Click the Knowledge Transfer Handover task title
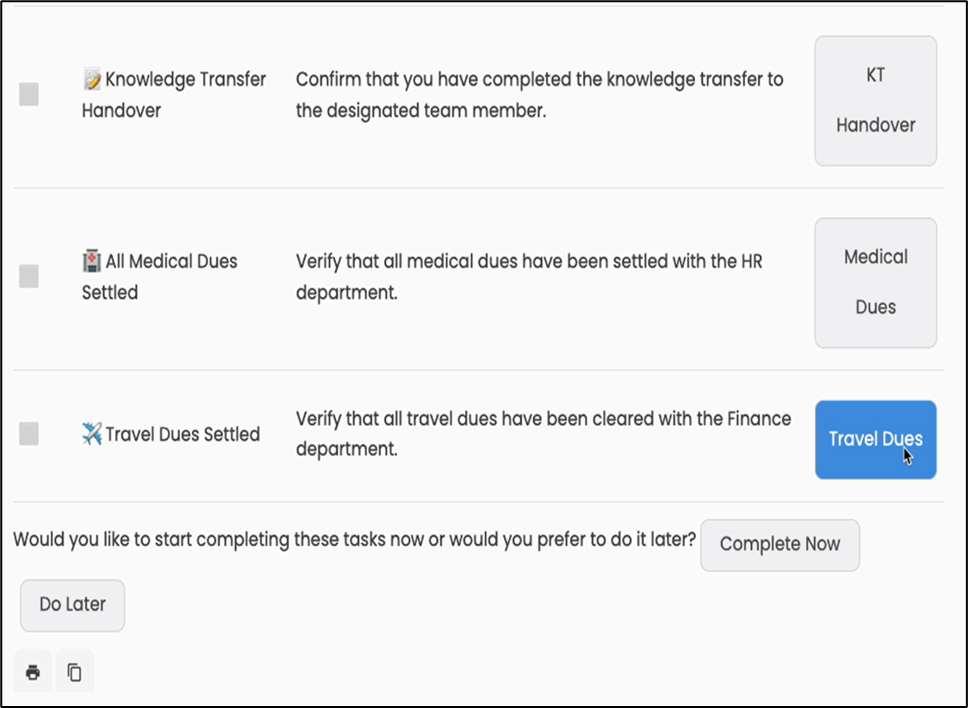Image resolution: width=968 pixels, height=708 pixels. [x=174, y=95]
